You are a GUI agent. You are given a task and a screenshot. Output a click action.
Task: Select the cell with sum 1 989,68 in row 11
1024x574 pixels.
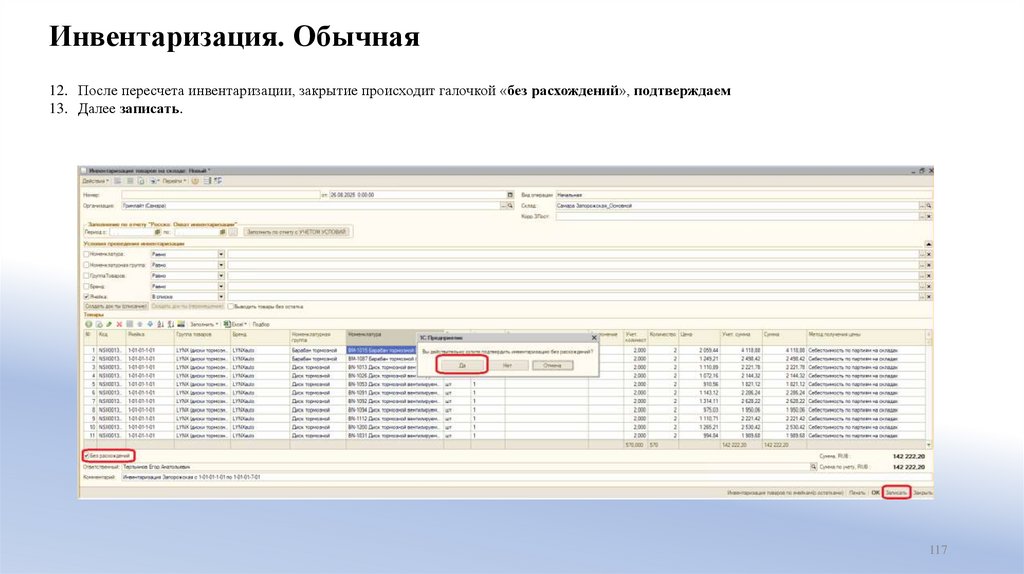[784, 435]
